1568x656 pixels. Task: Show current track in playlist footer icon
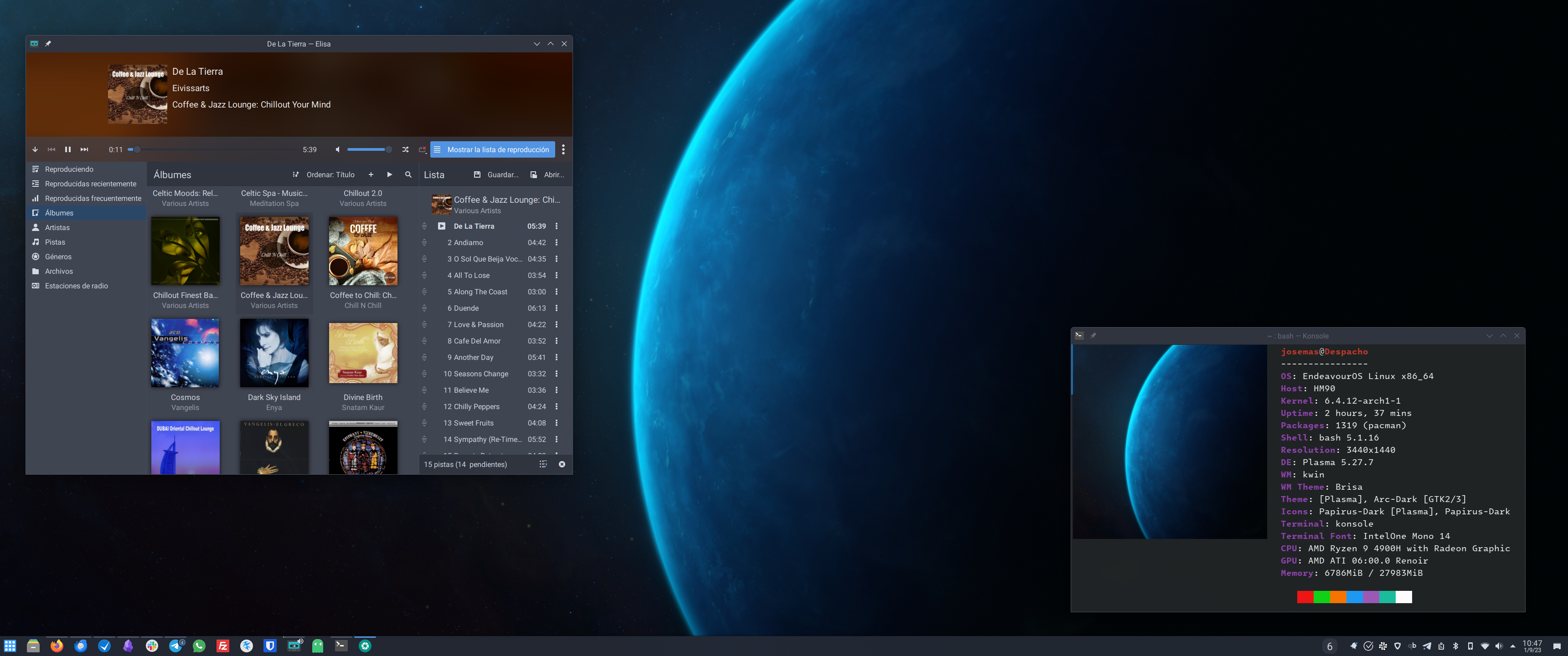(543, 464)
